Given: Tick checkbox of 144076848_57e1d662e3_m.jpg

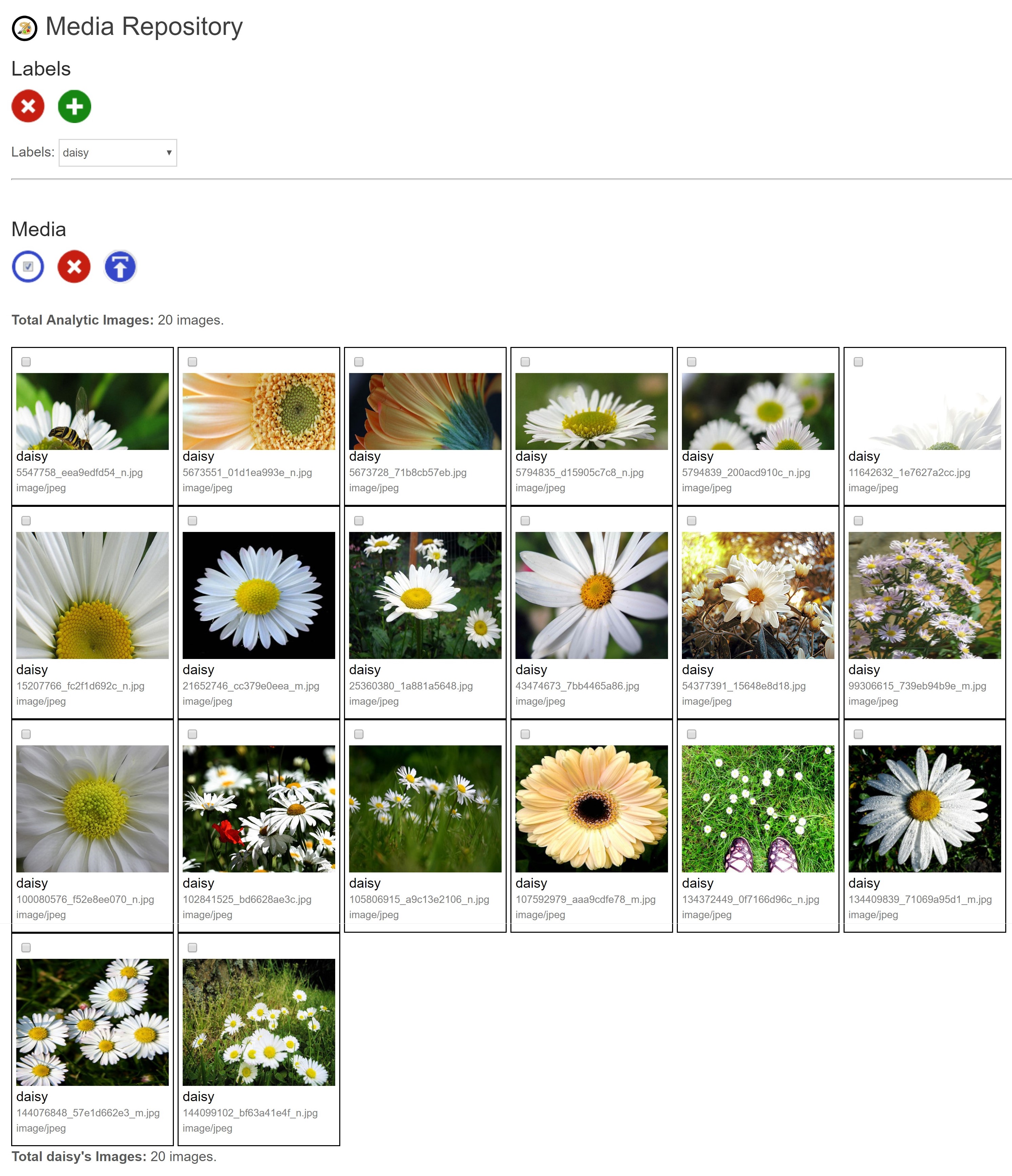Looking at the screenshot, I should click(26, 947).
